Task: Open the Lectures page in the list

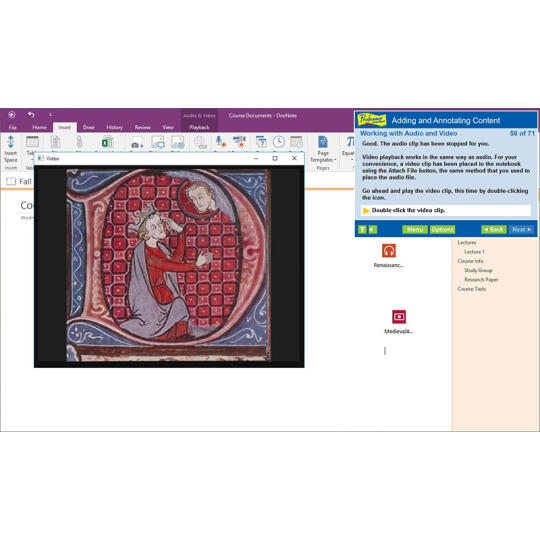Action: 467,242
